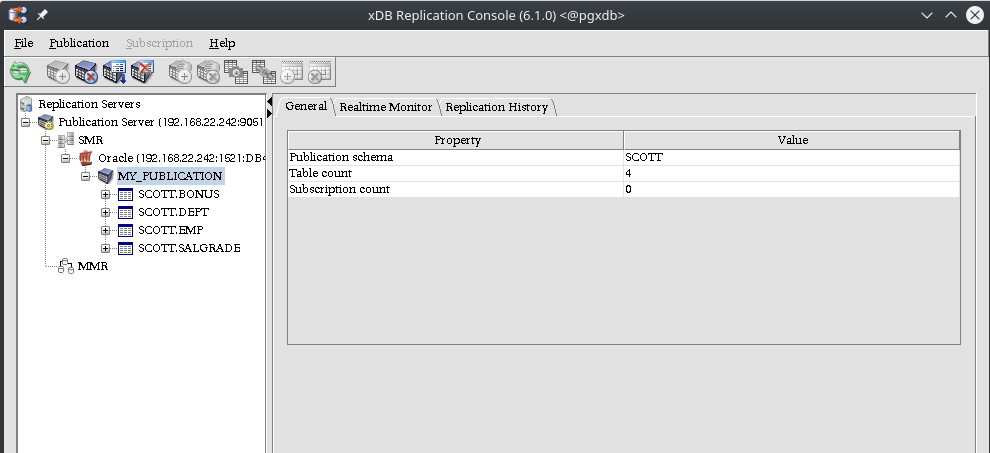Click the SMR node icon
990x453 pixels.
click(66, 140)
